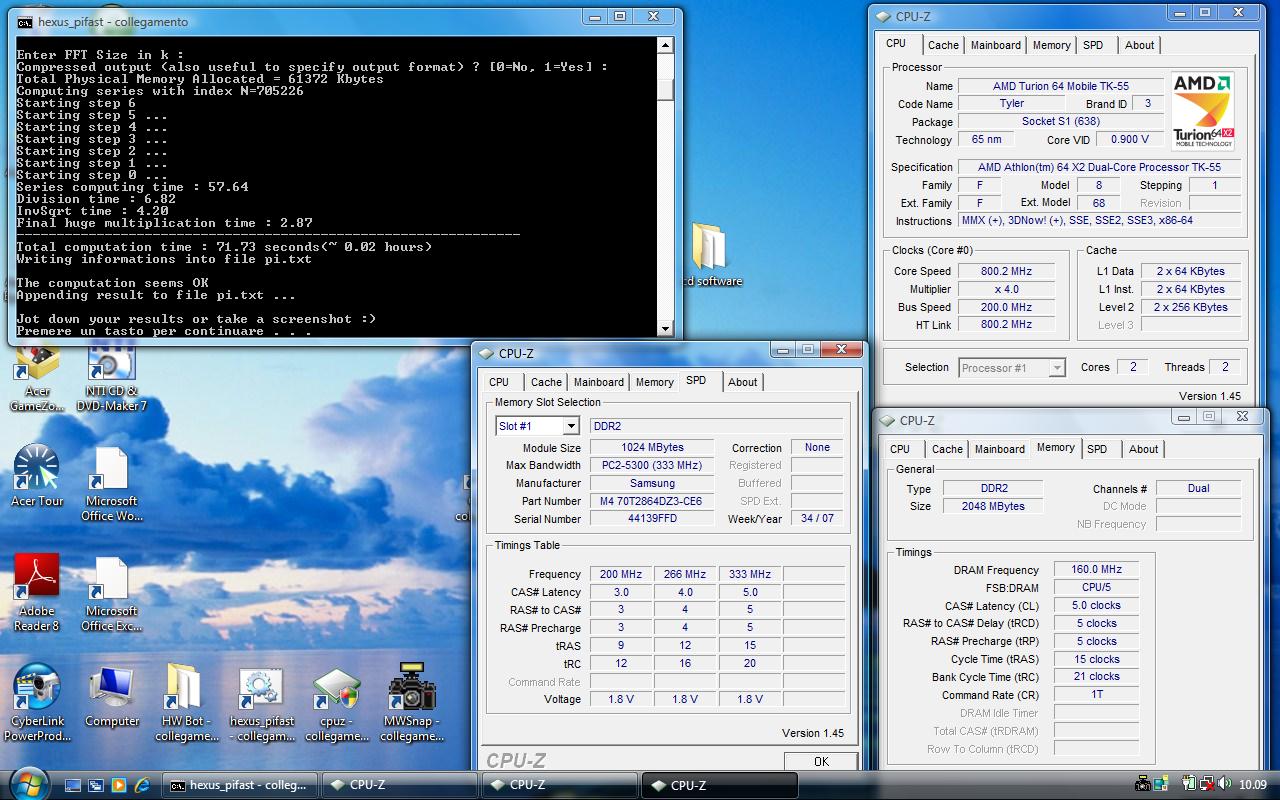Select the cpuz shortcut on desktop
This screenshot has height=800, width=1280.
pyautogui.click(x=337, y=703)
